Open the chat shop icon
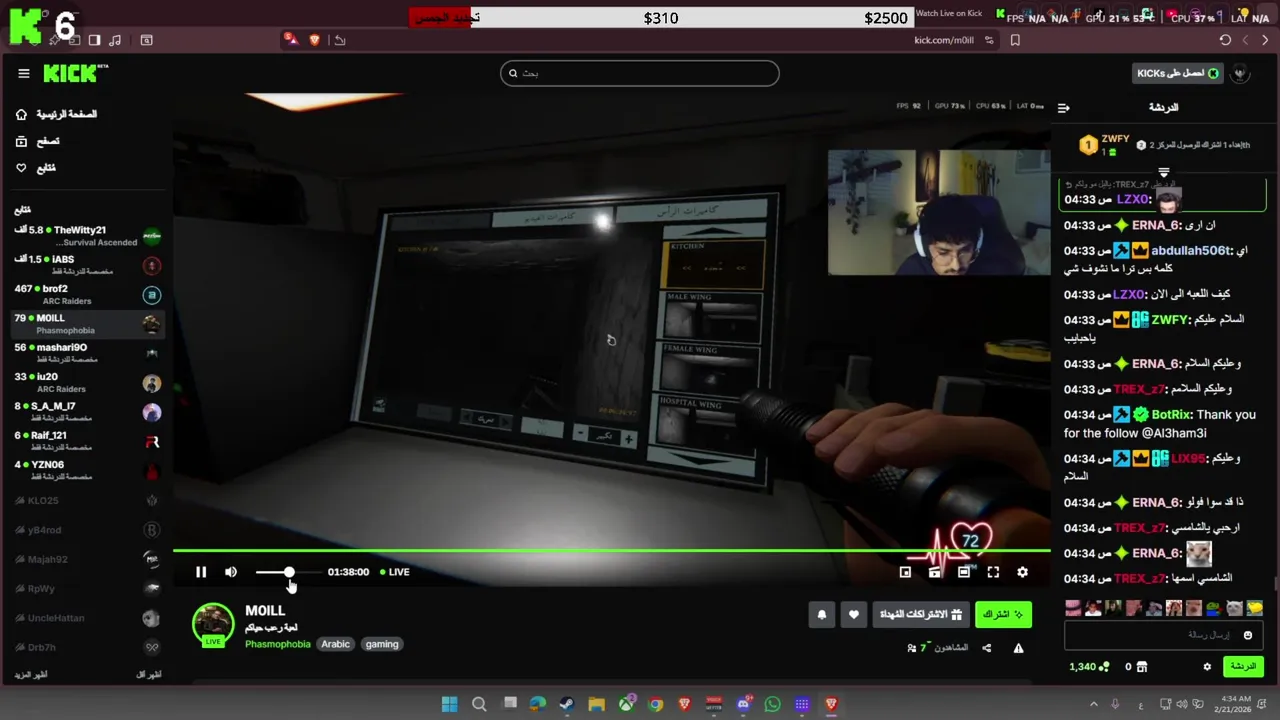This screenshot has width=1280, height=720. tap(1142, 666)
